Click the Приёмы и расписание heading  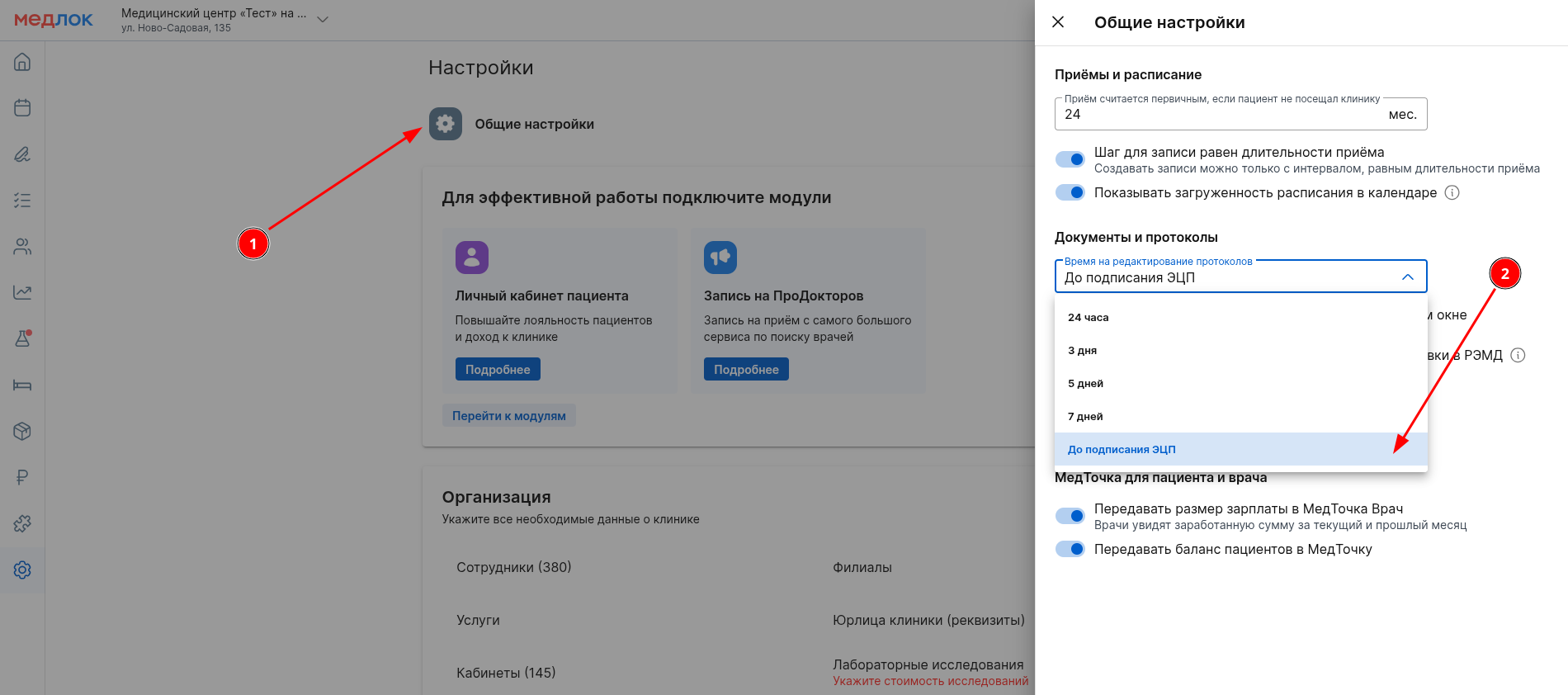point(1128,74)
